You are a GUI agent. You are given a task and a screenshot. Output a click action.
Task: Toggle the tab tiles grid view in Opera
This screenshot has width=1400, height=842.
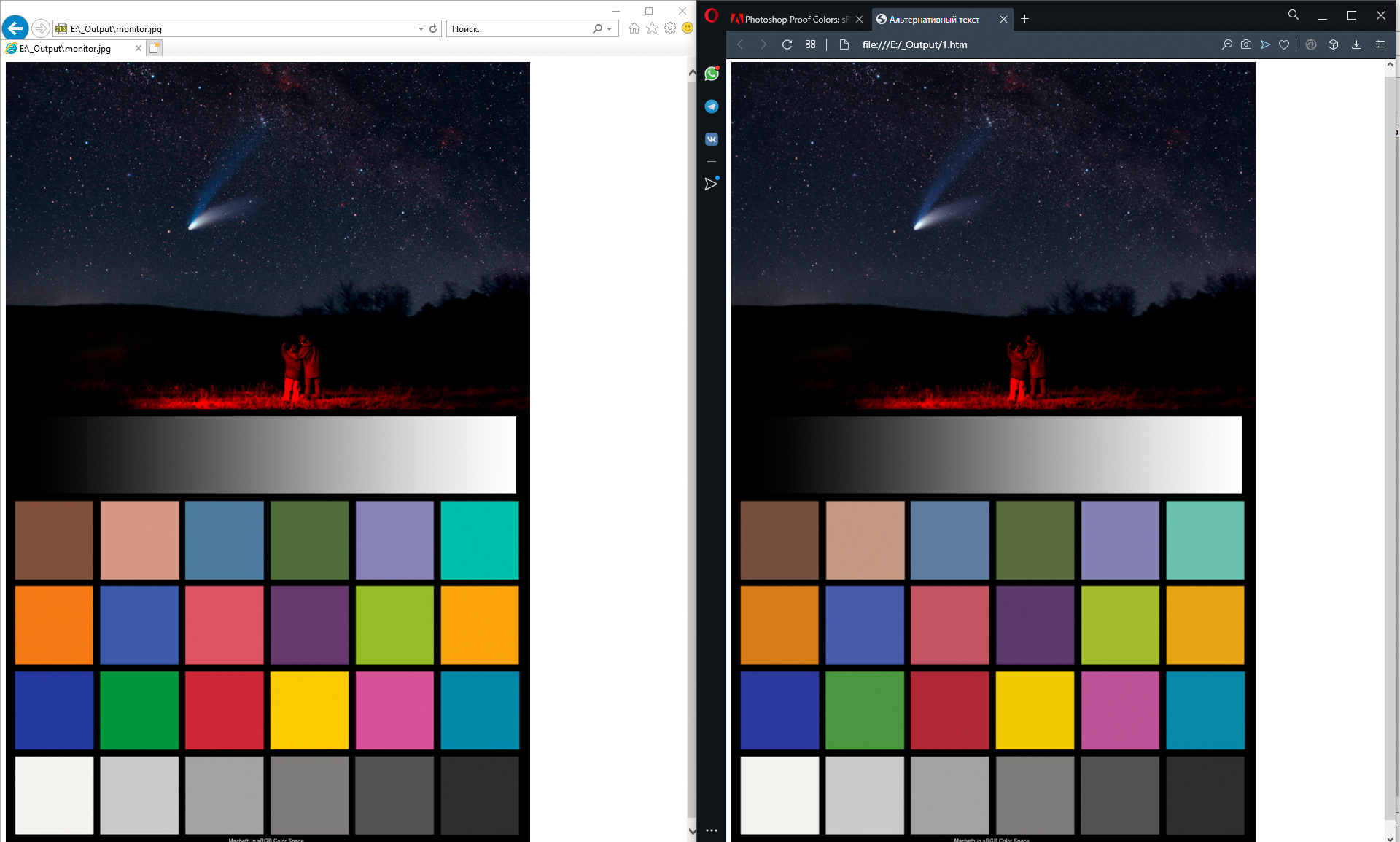[810, 44]
